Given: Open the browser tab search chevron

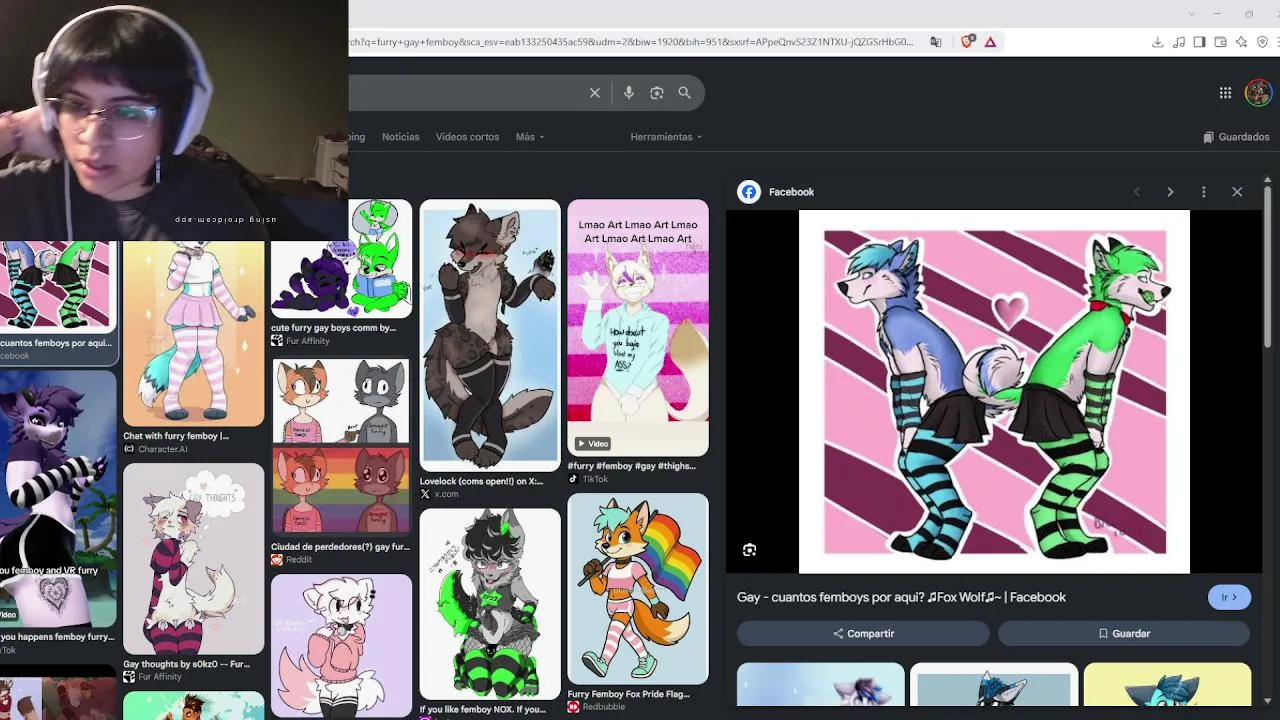Looking at the screenshot, I should (1191, 14).
